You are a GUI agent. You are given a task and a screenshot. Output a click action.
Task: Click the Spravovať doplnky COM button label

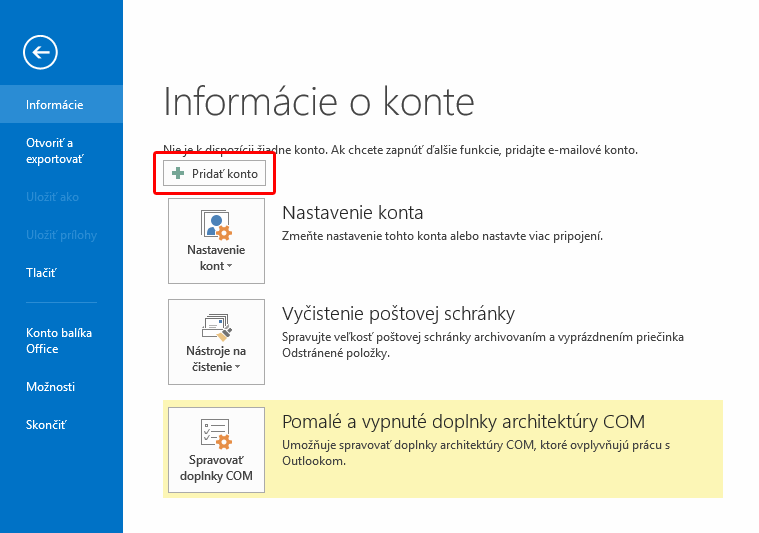click(x=216, y=468)
